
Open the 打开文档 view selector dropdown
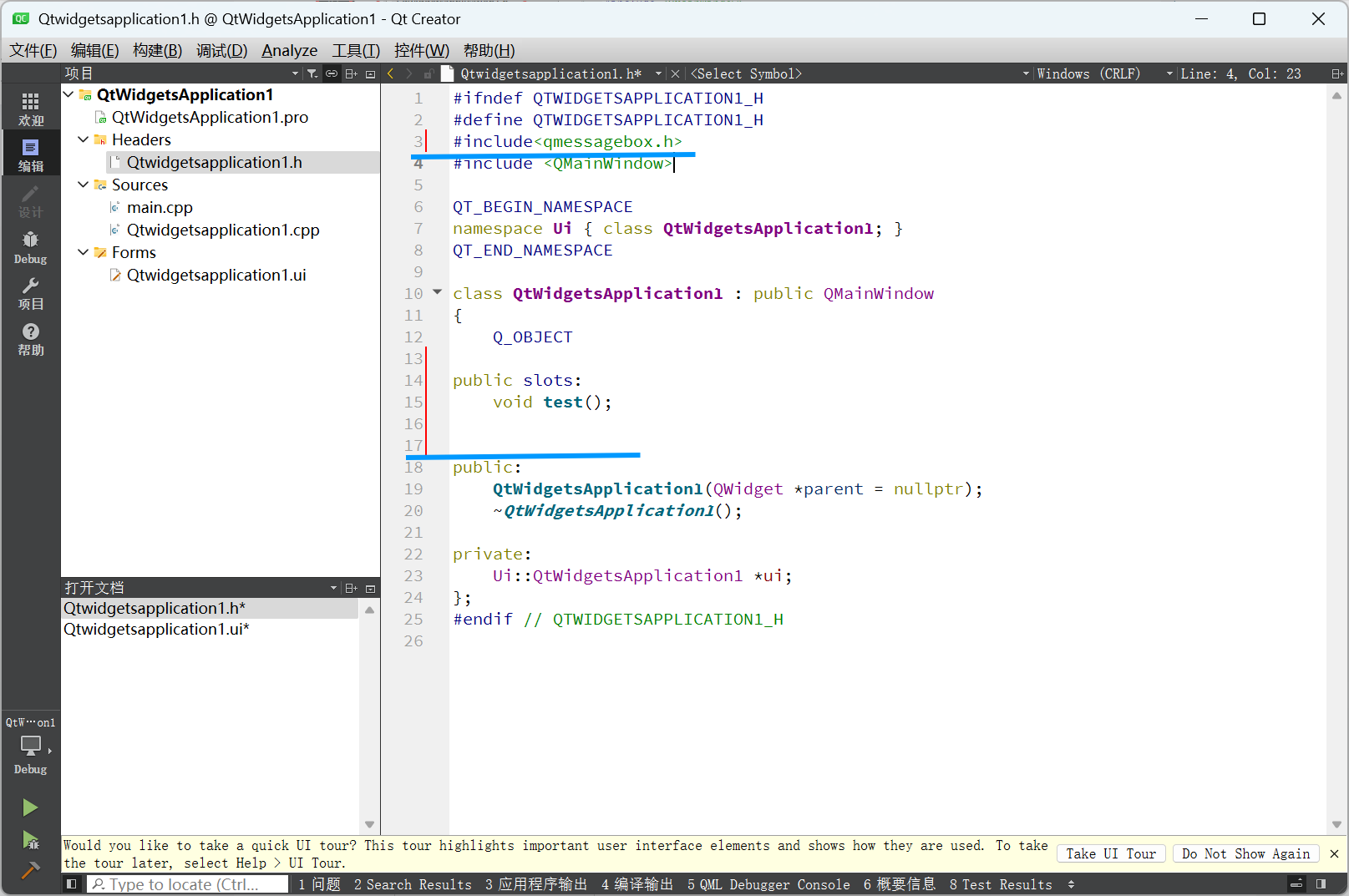(201, 588)
